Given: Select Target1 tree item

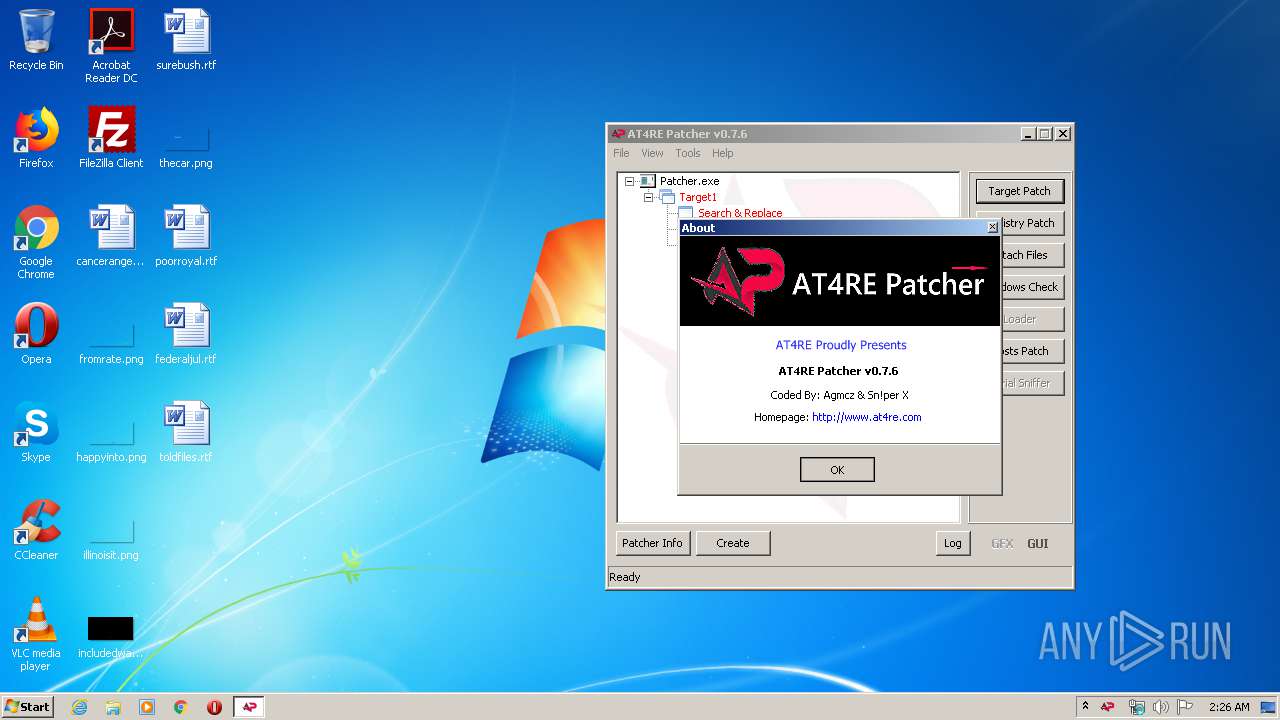Looking at the screenshot, I should coord(698,197).
